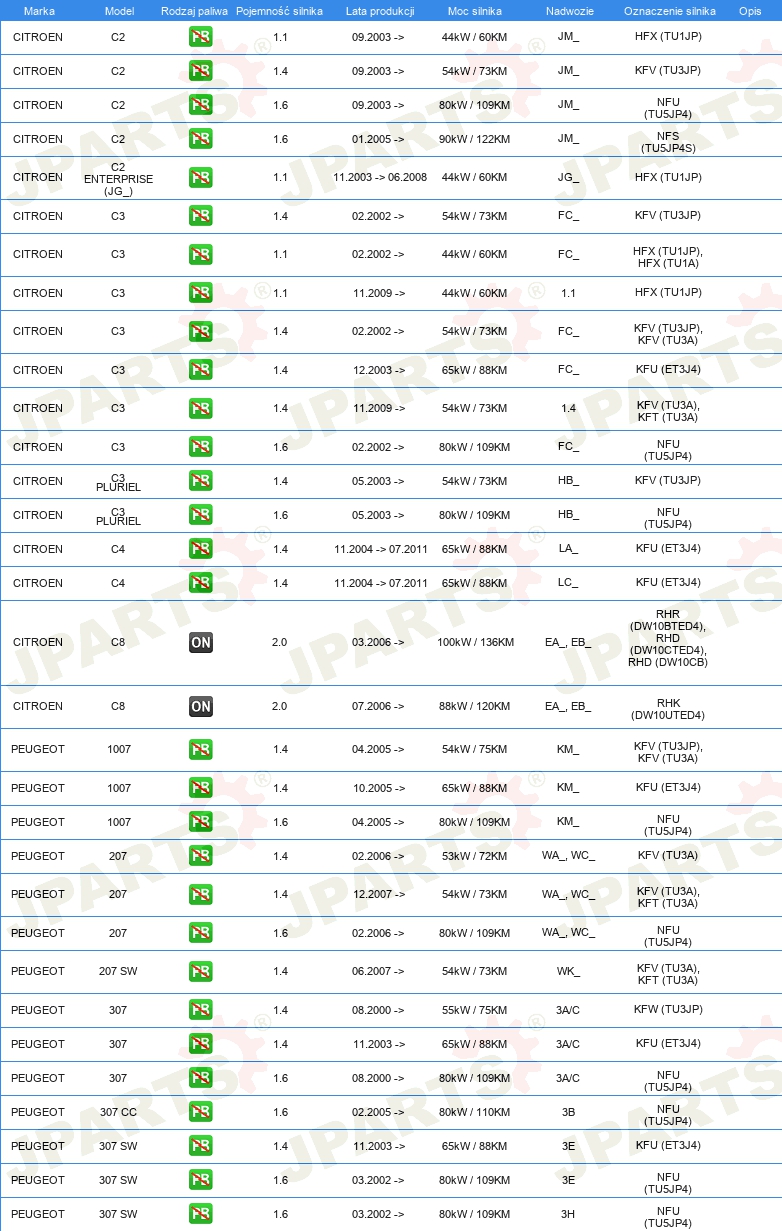Image resolution: width=782 pixels, height=1231 pixels.
Task: Select the KFW (TU3JP) engine code cell
Action: click(668, 1010)
